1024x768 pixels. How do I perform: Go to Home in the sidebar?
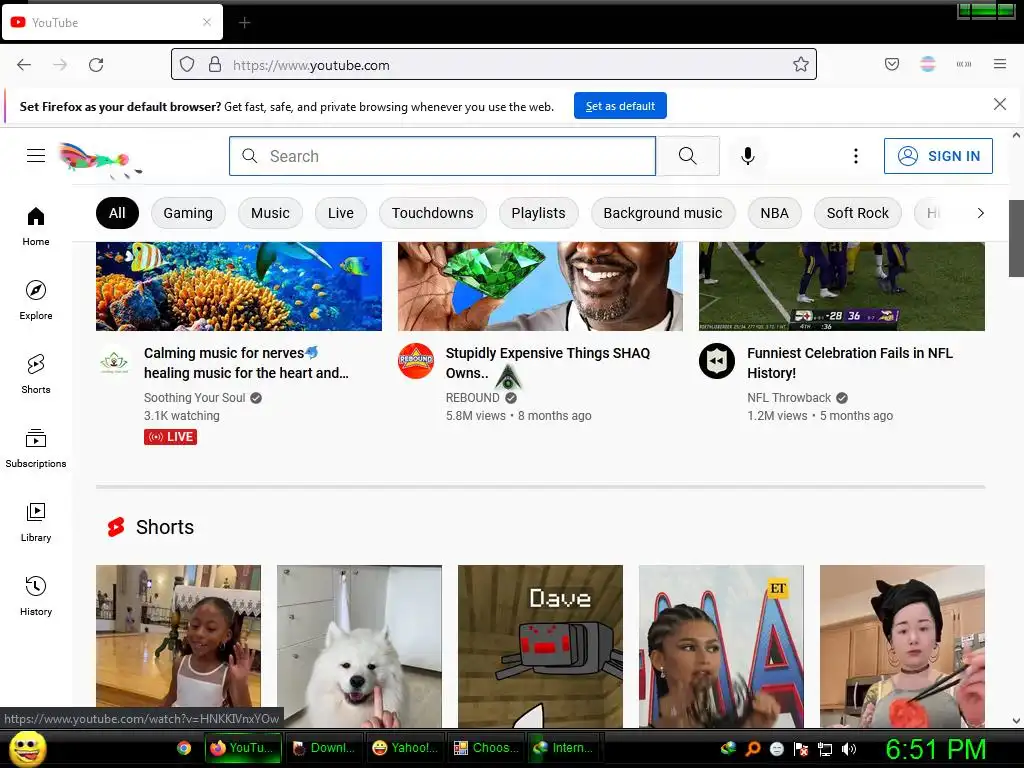pos(36,226)
